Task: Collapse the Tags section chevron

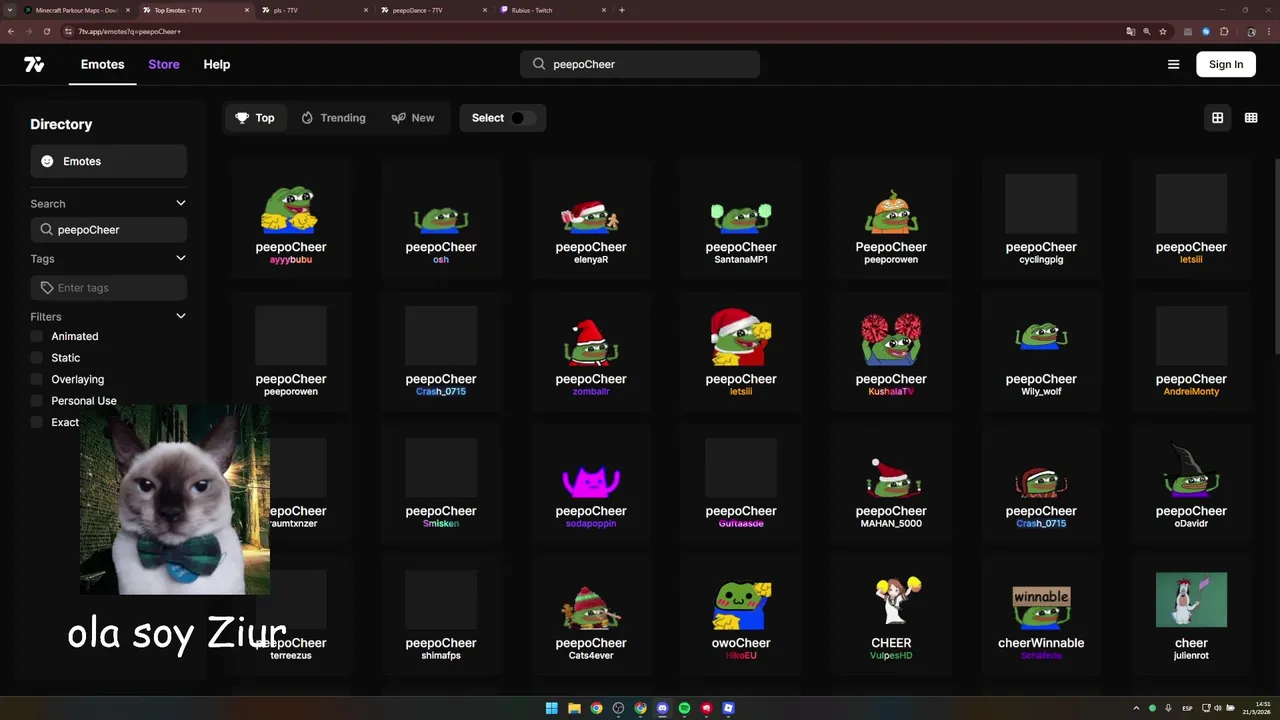Action: (181, 258)
